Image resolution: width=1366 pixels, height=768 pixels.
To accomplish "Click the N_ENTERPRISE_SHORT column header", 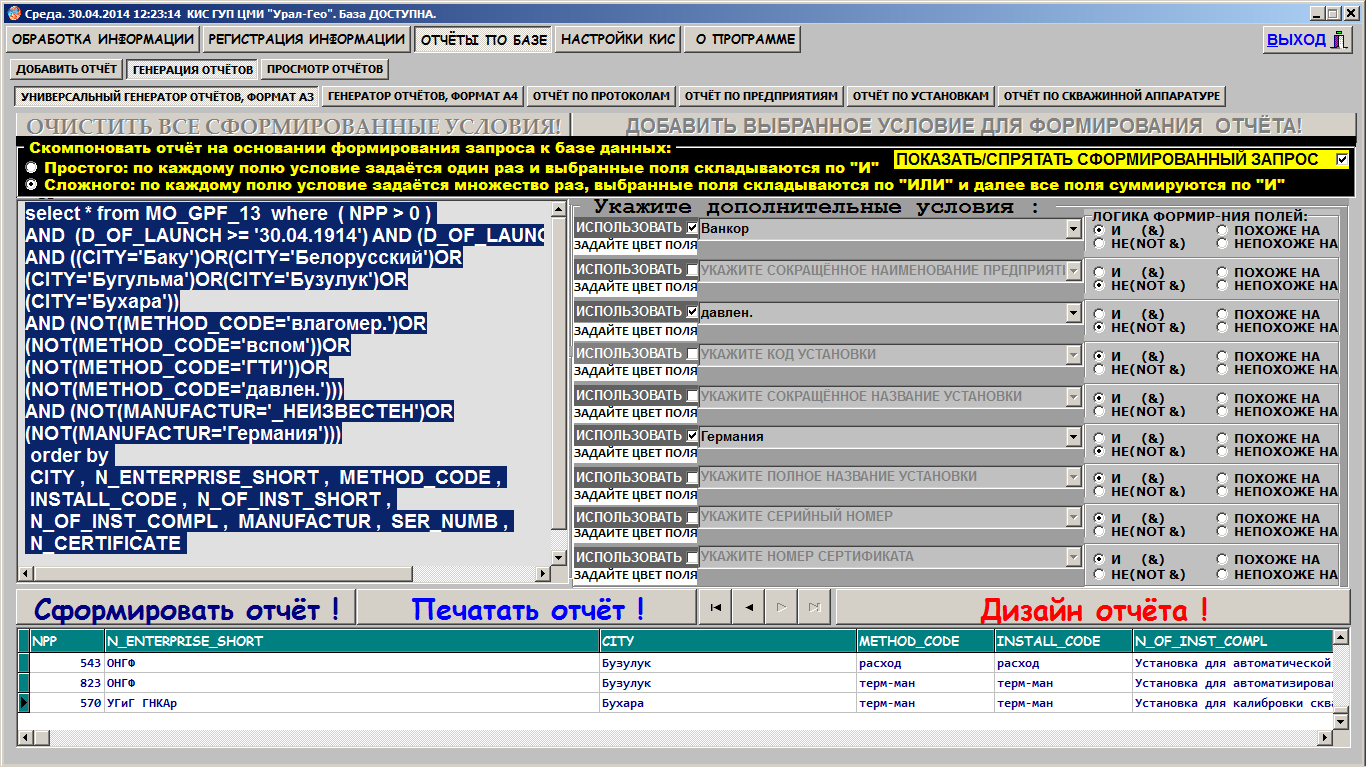I will [352, 641].
